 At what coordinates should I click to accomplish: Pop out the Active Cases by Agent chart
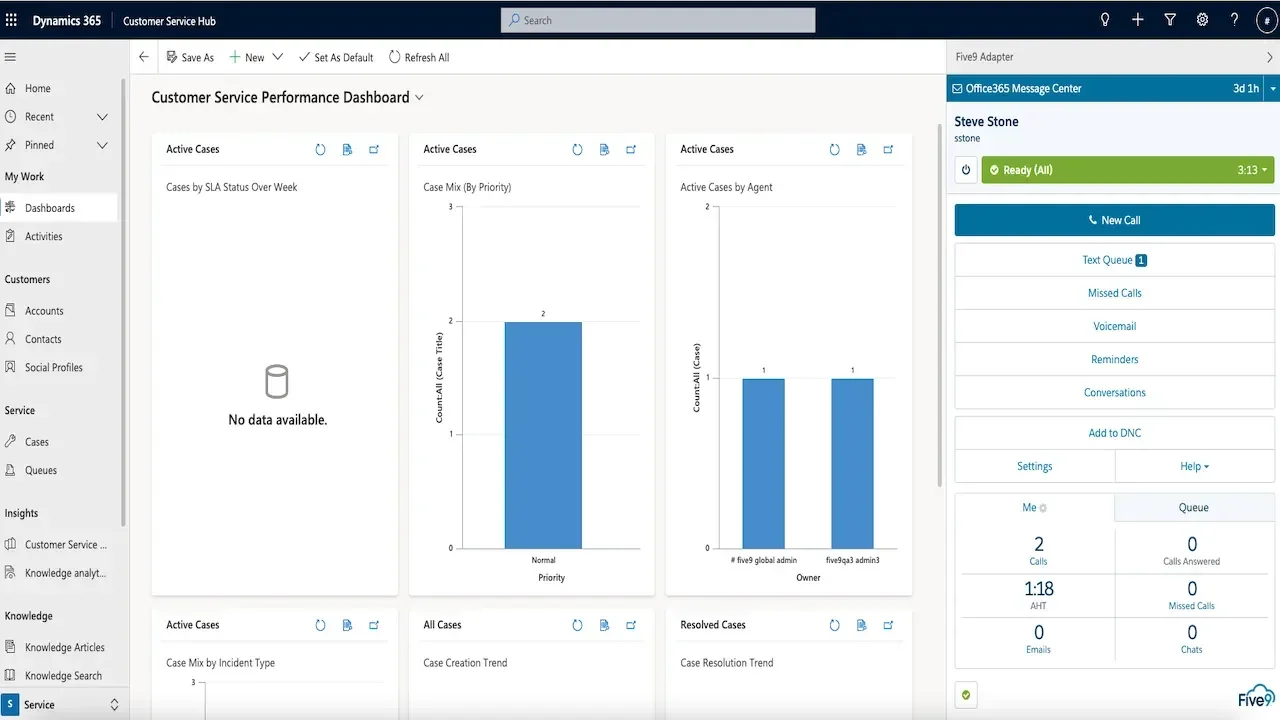[888, 149]
